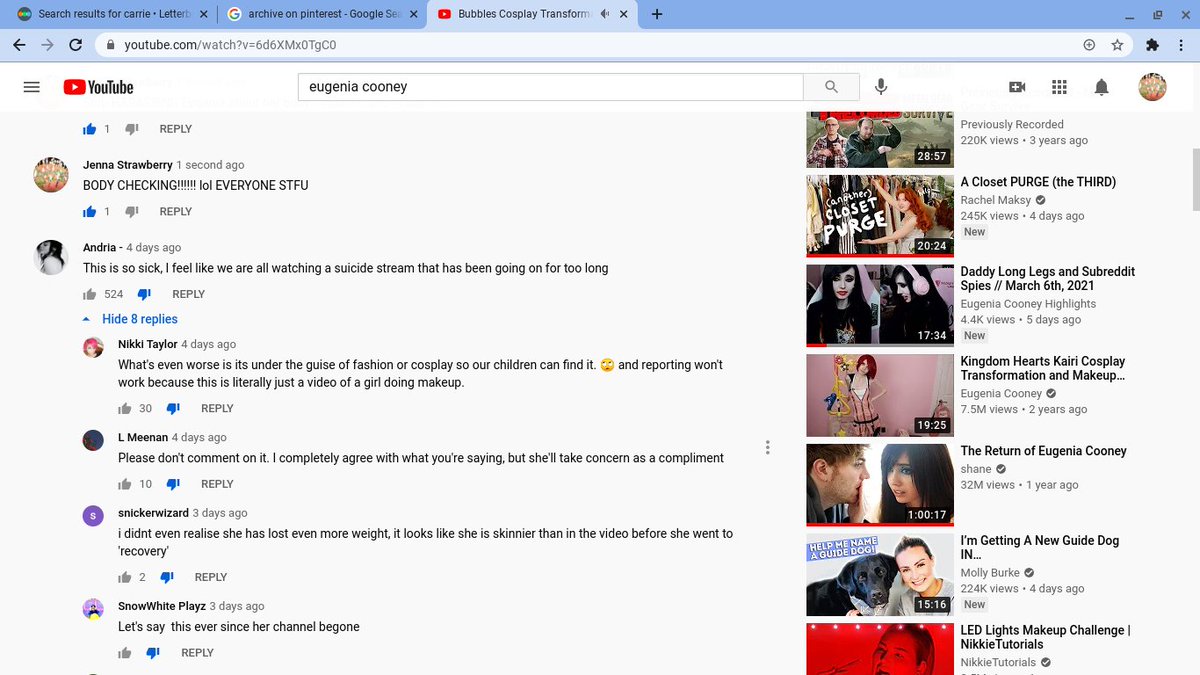
Task: Like L Meenan's reply
Action: pyautogui.click(x=125, y=484)
